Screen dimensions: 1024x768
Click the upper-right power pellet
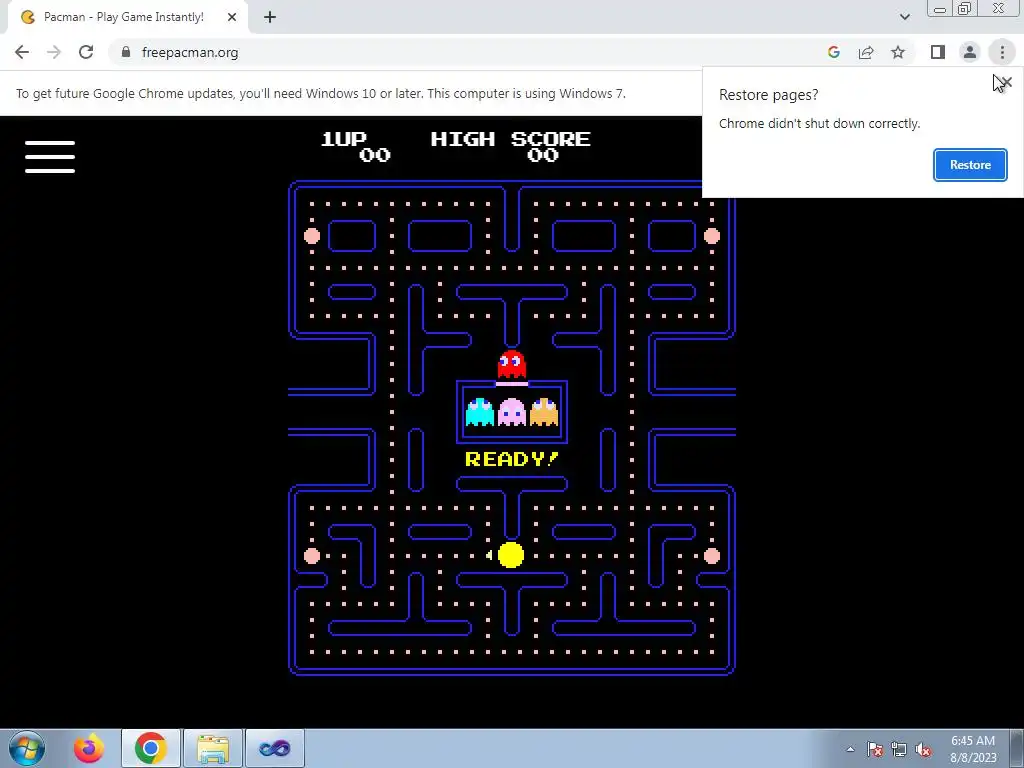click(x=712, y=236)
